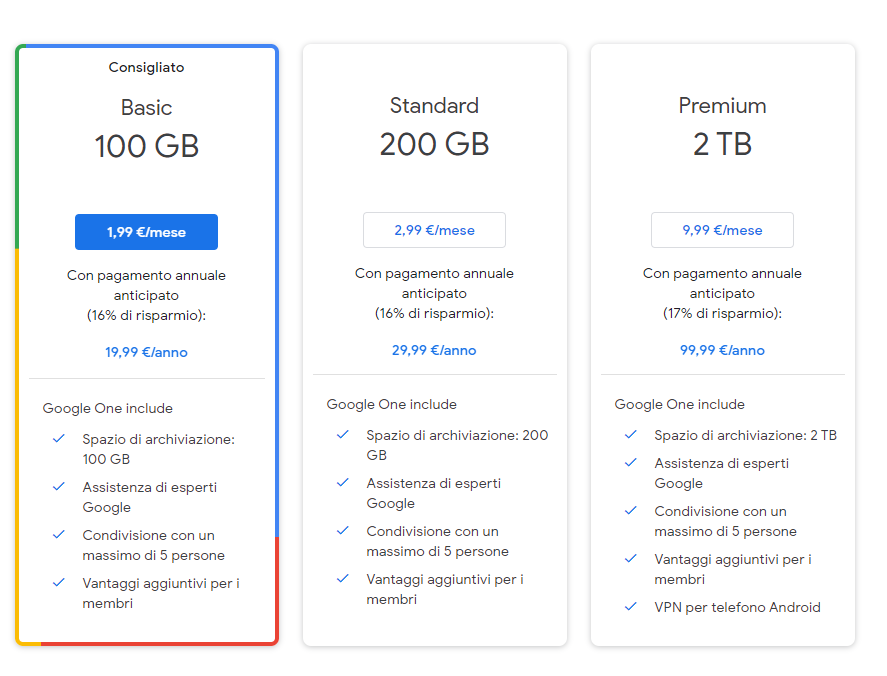
Task: Click the Basic 1,99 €/mese button
Action: tap(146, 232)
